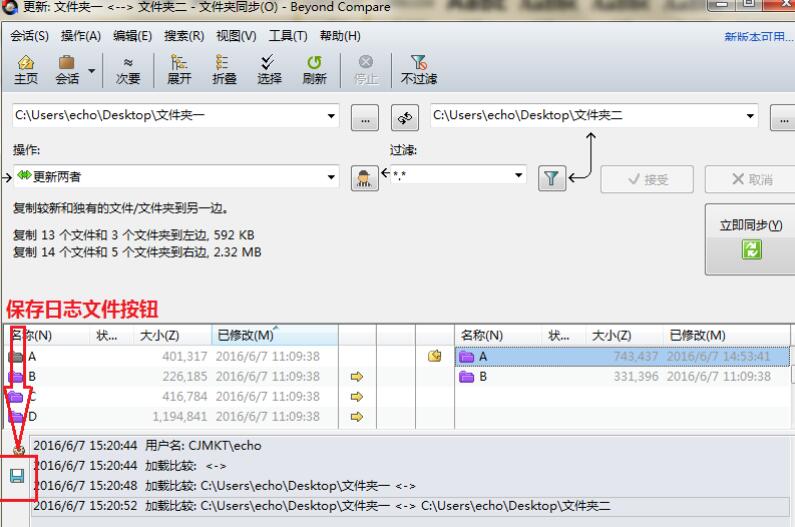795x527 pixels.
Task: Open the 操作(A) menu
Action: pos(81,36)
